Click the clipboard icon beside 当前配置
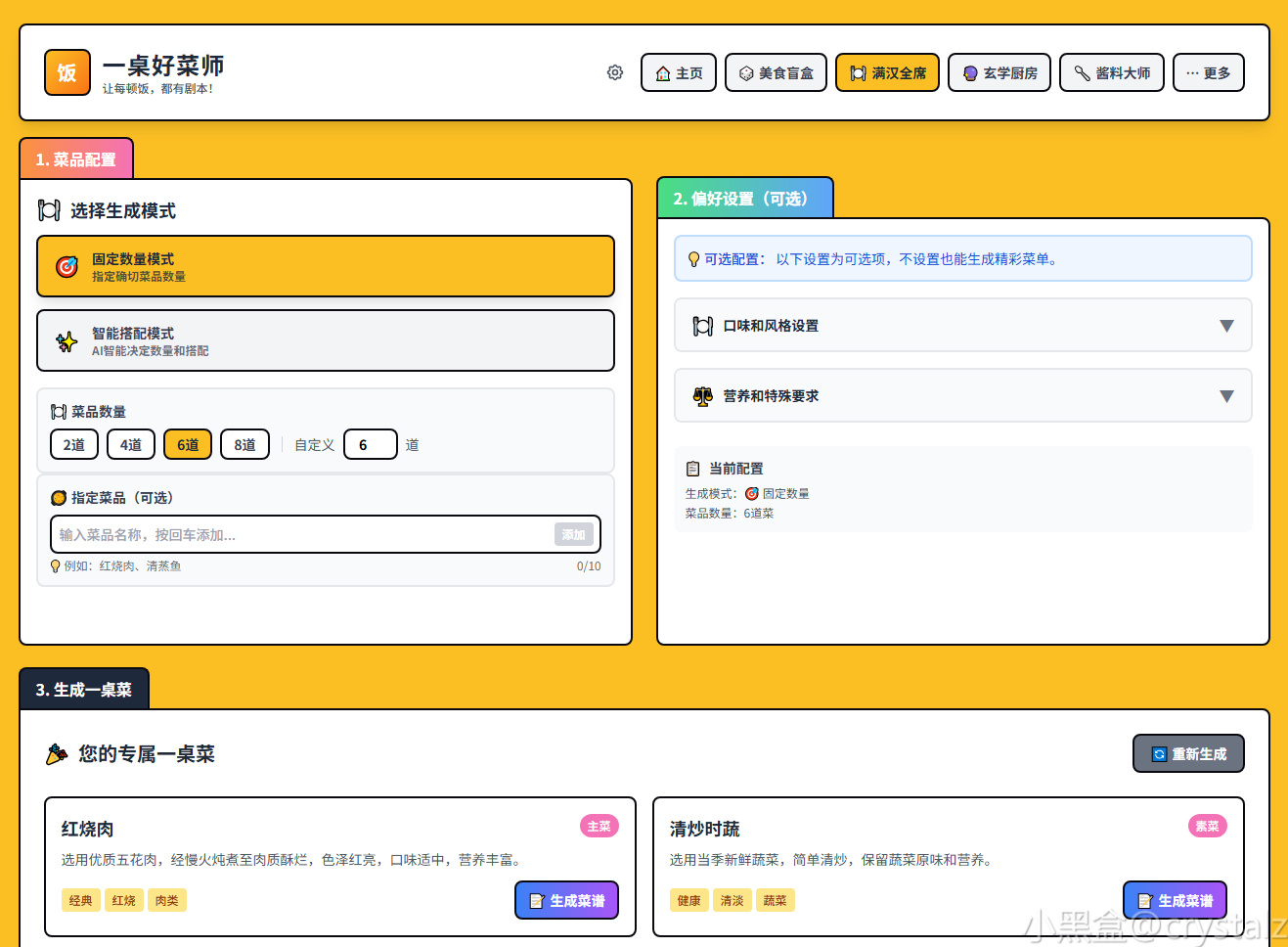 (693, 469)
